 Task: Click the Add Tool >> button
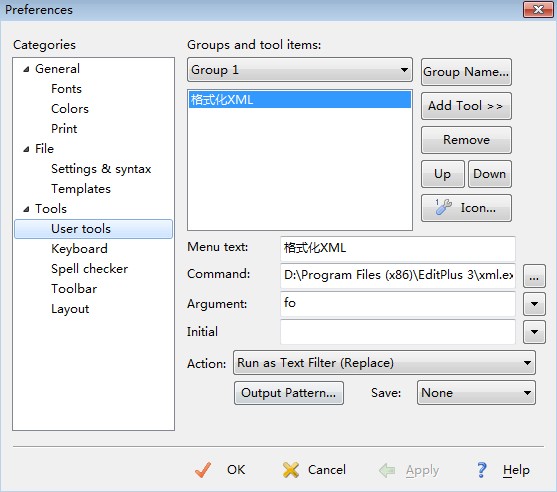coord(466,106)
